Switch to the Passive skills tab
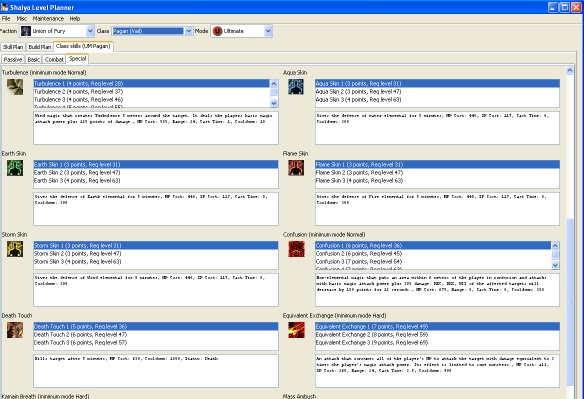Viewport: 584px width, 399px height. coord(13,60)
